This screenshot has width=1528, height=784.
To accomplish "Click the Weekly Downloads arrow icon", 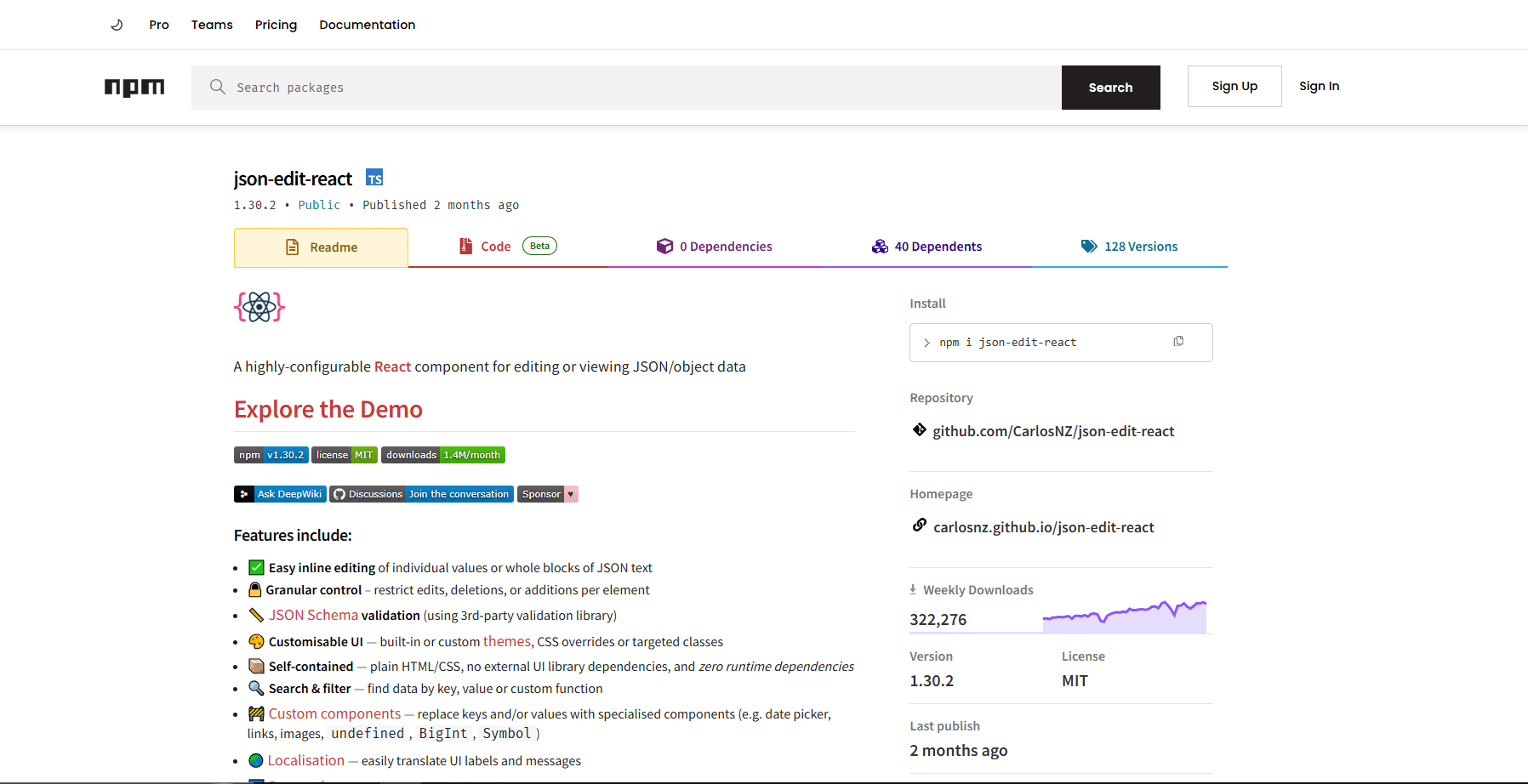I will pos(913,589).
